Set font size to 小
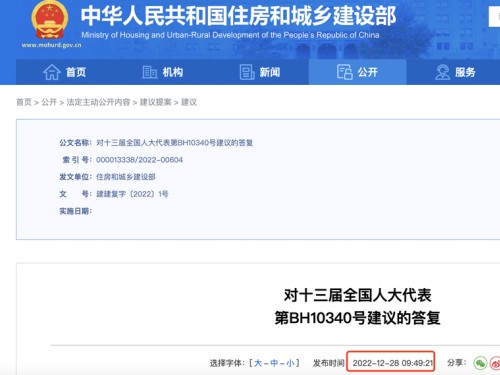Screen dimensions: 500x375 tap(290, 363)
